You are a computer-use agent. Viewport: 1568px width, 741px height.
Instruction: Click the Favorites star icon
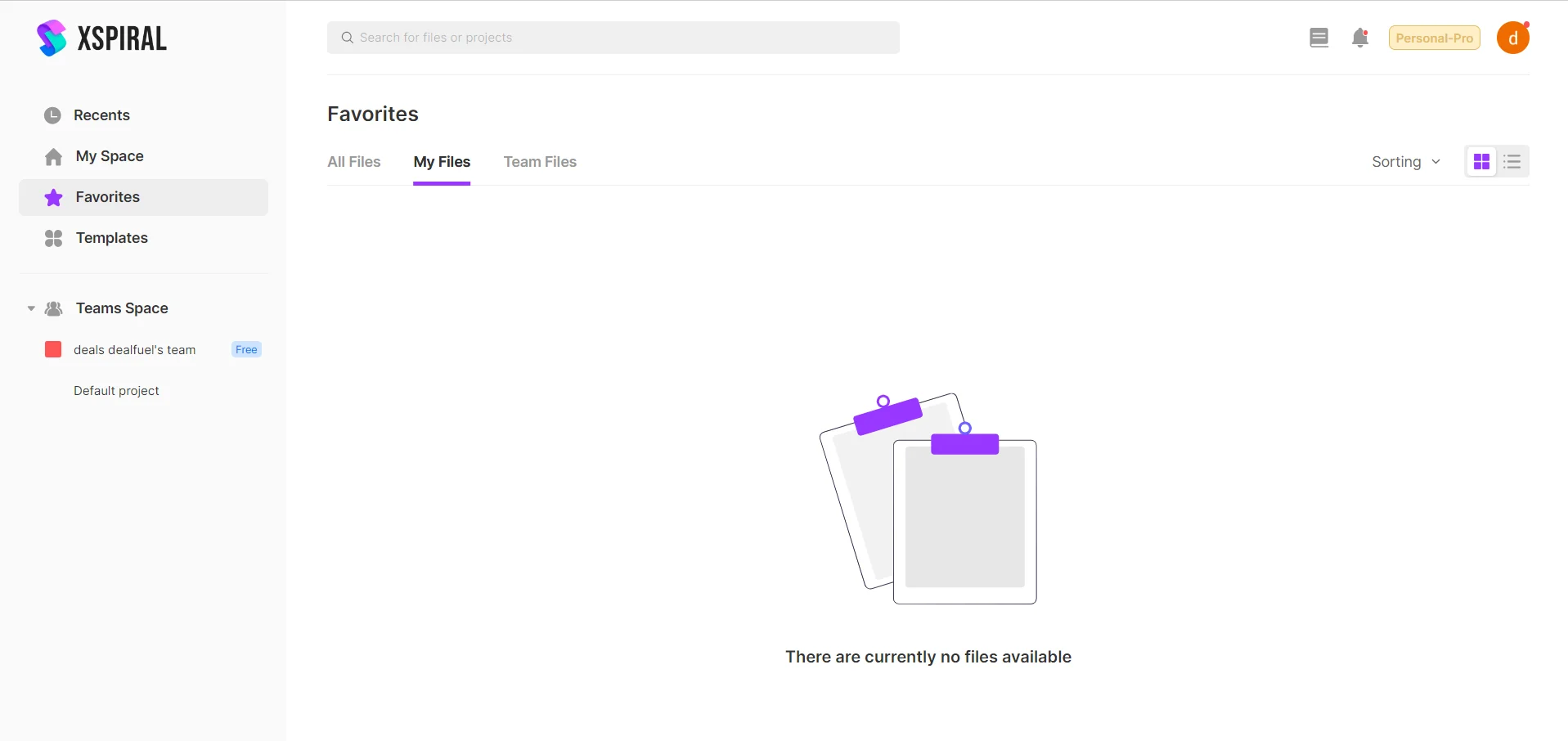point(53,197)
